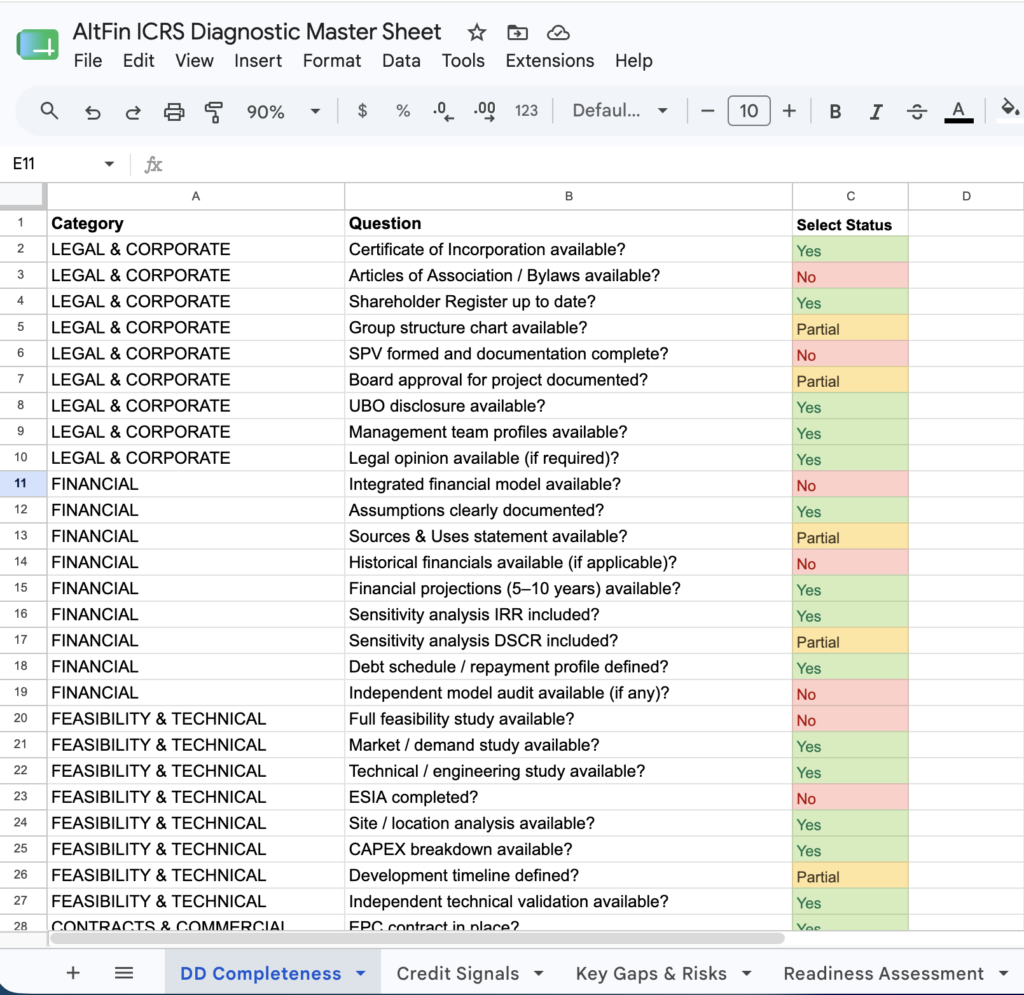1024x995 pixels.
Task: Format as percent
Action: pos(403,111)
